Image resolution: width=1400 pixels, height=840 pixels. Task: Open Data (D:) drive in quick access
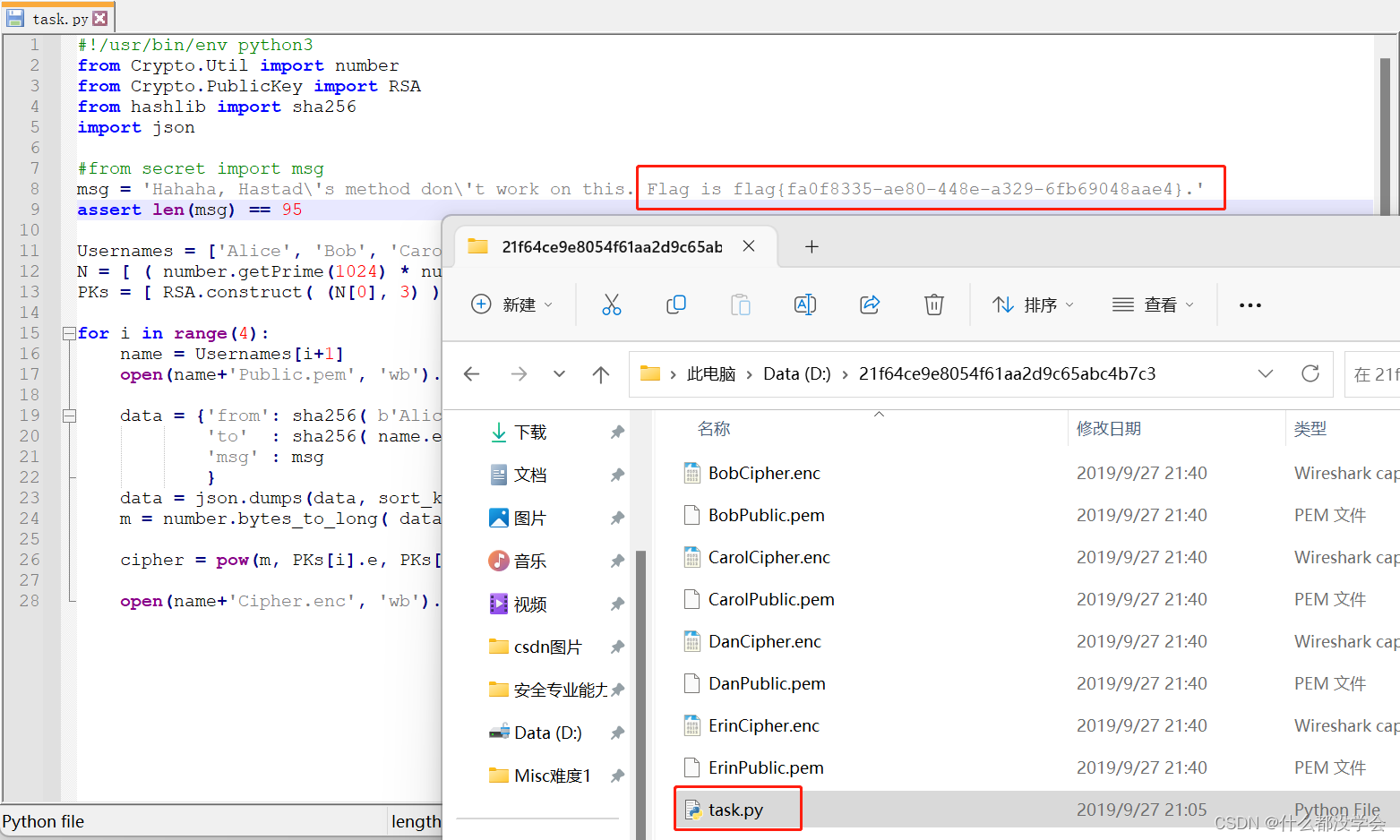[547, 733]
